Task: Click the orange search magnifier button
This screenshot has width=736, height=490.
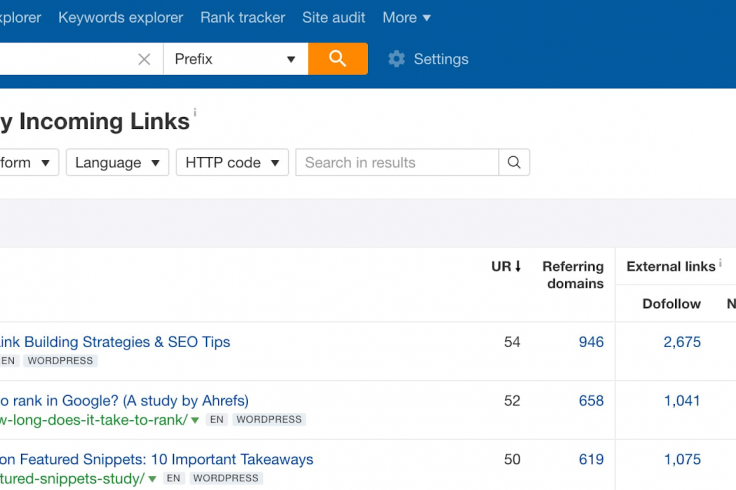Action: point(337,59)
